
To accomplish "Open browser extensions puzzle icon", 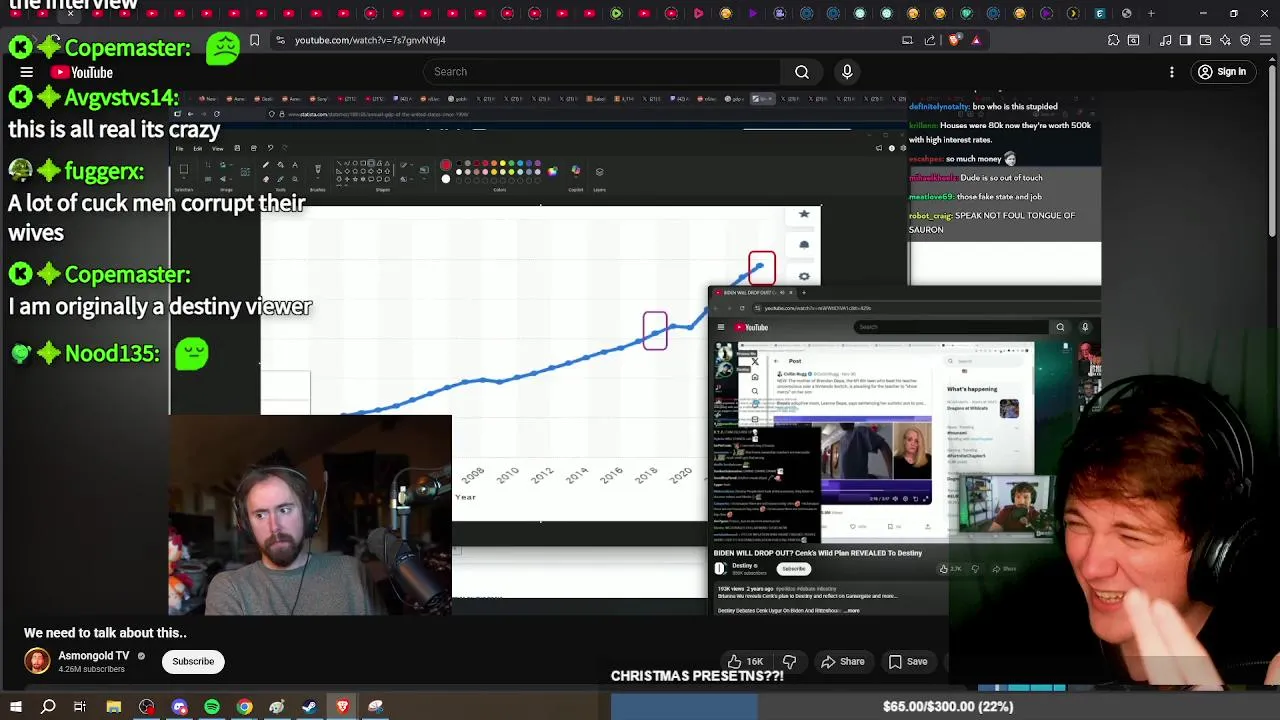I will 1113,40.
